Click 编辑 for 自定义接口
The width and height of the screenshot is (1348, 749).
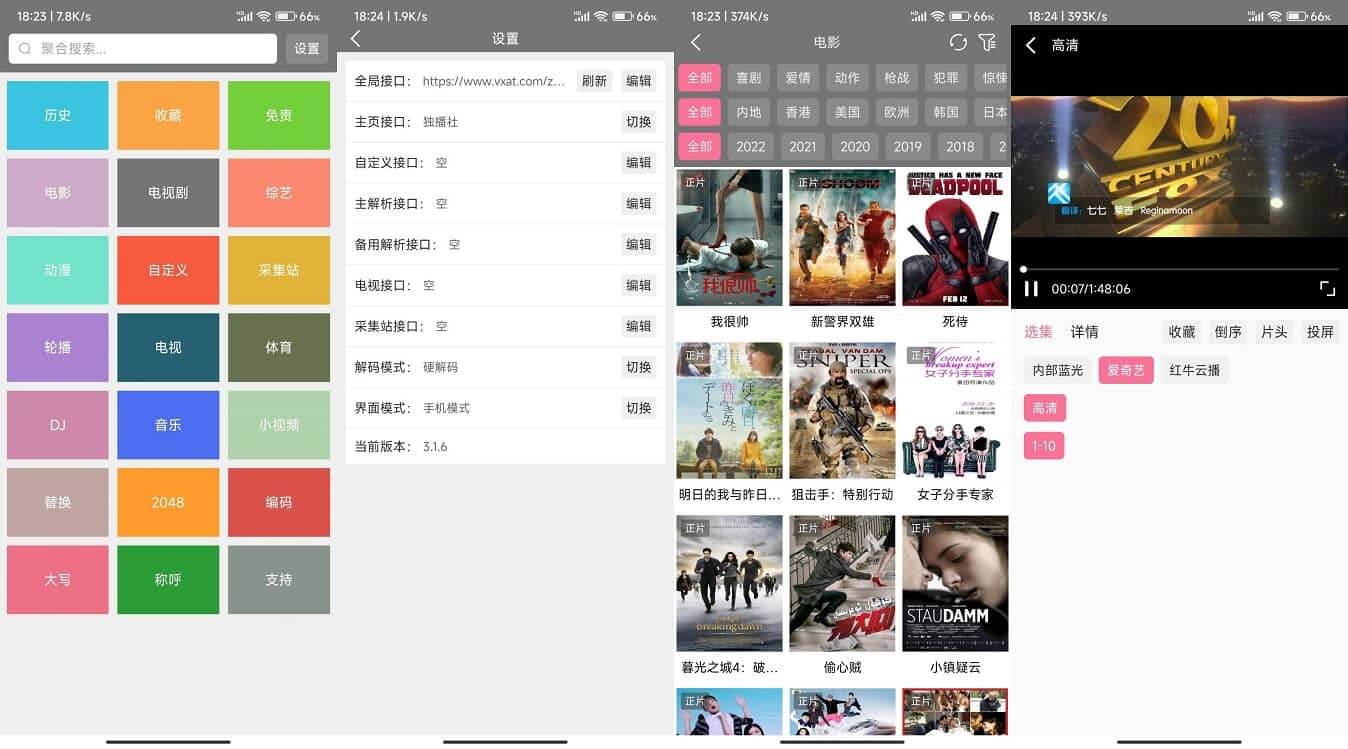point(638,163)
